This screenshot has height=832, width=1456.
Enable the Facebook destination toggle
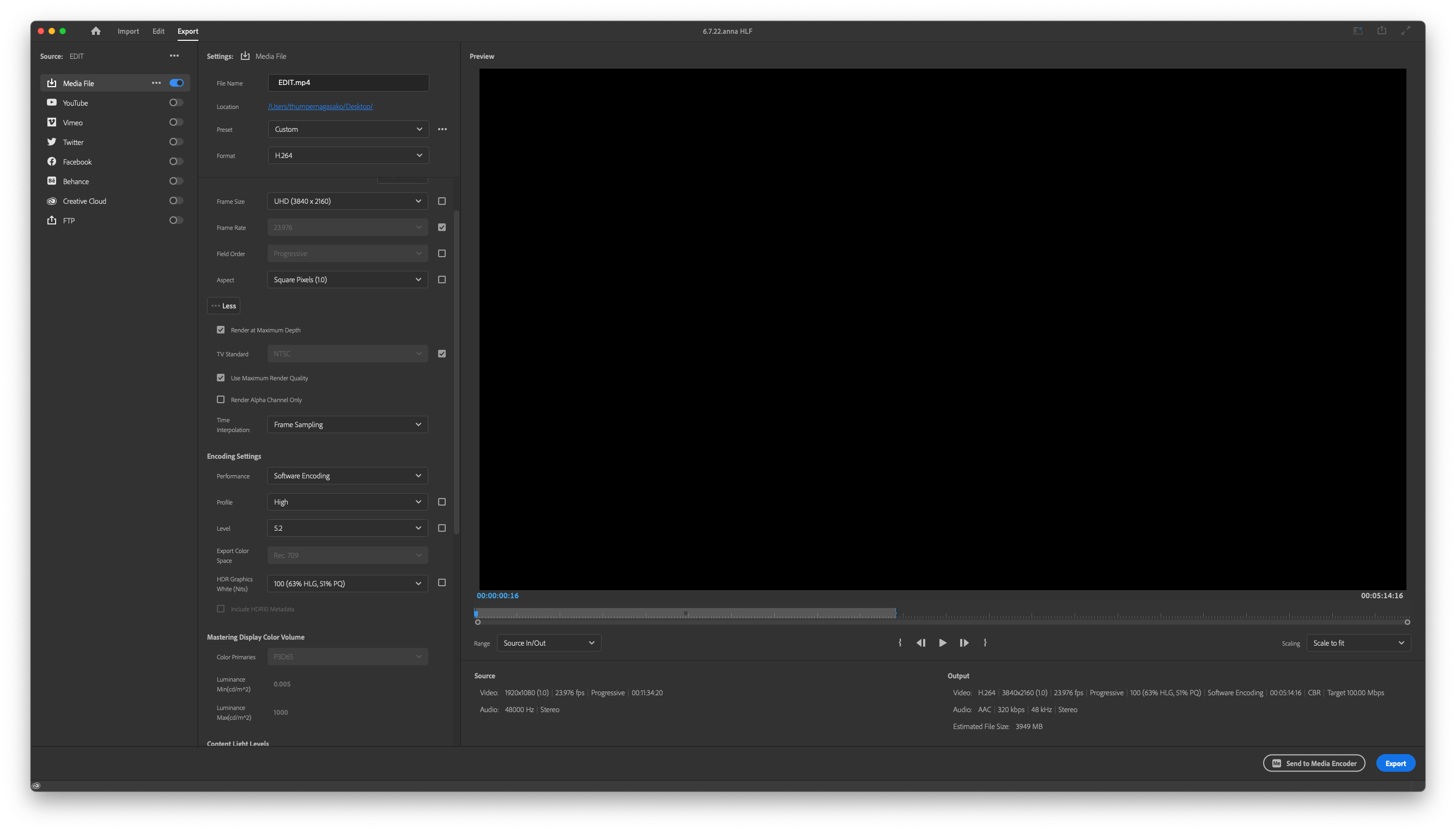(176, 162)
